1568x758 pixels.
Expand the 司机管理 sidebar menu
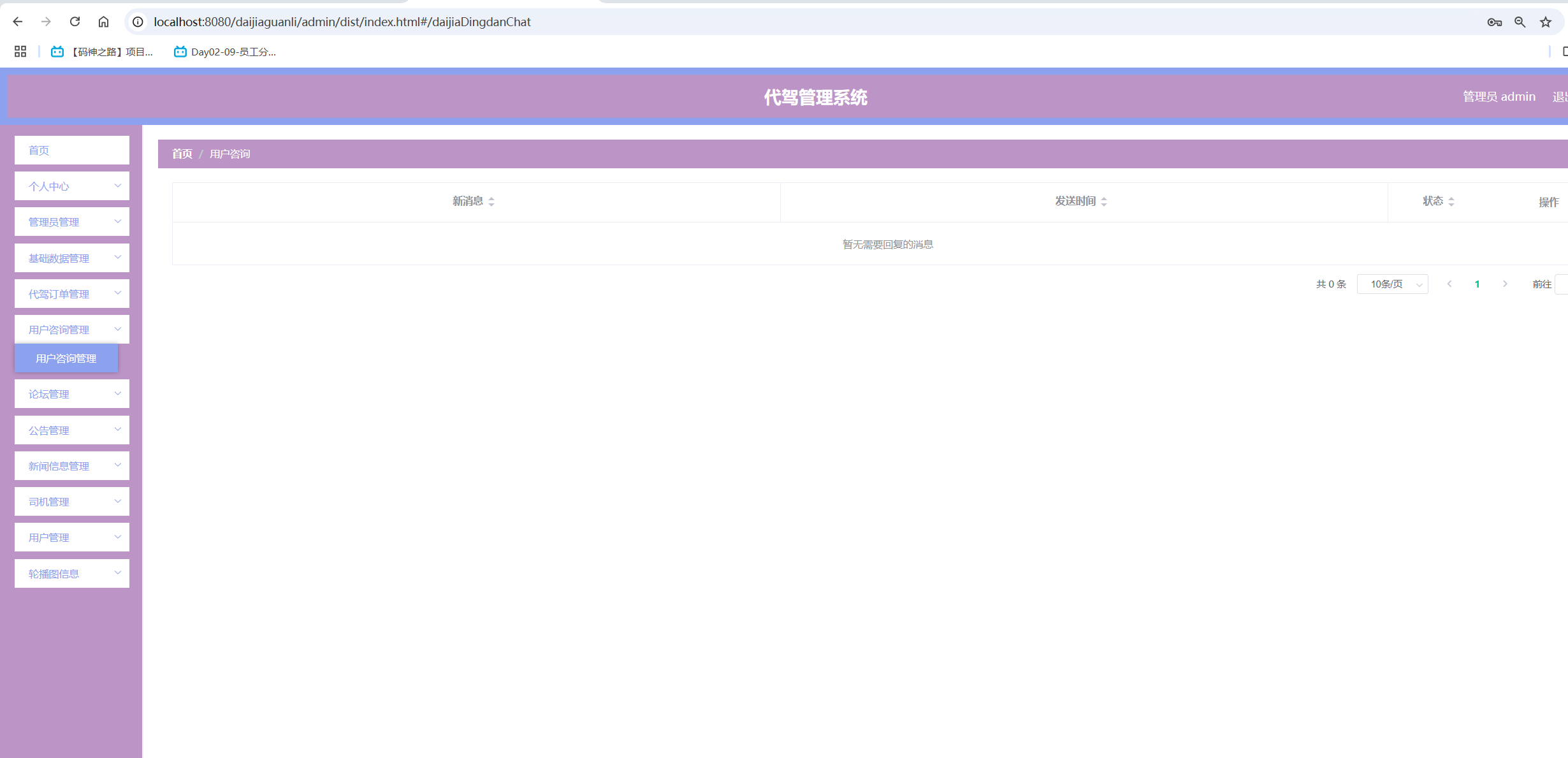[72, 502]
